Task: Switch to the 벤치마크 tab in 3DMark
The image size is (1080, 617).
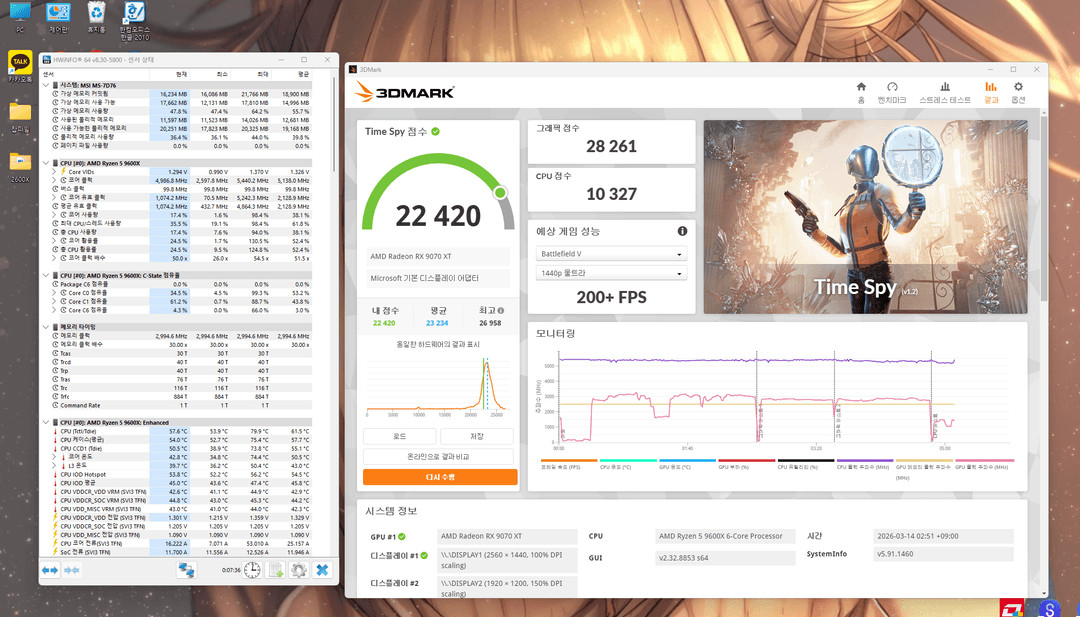Action: pos(891,88)
